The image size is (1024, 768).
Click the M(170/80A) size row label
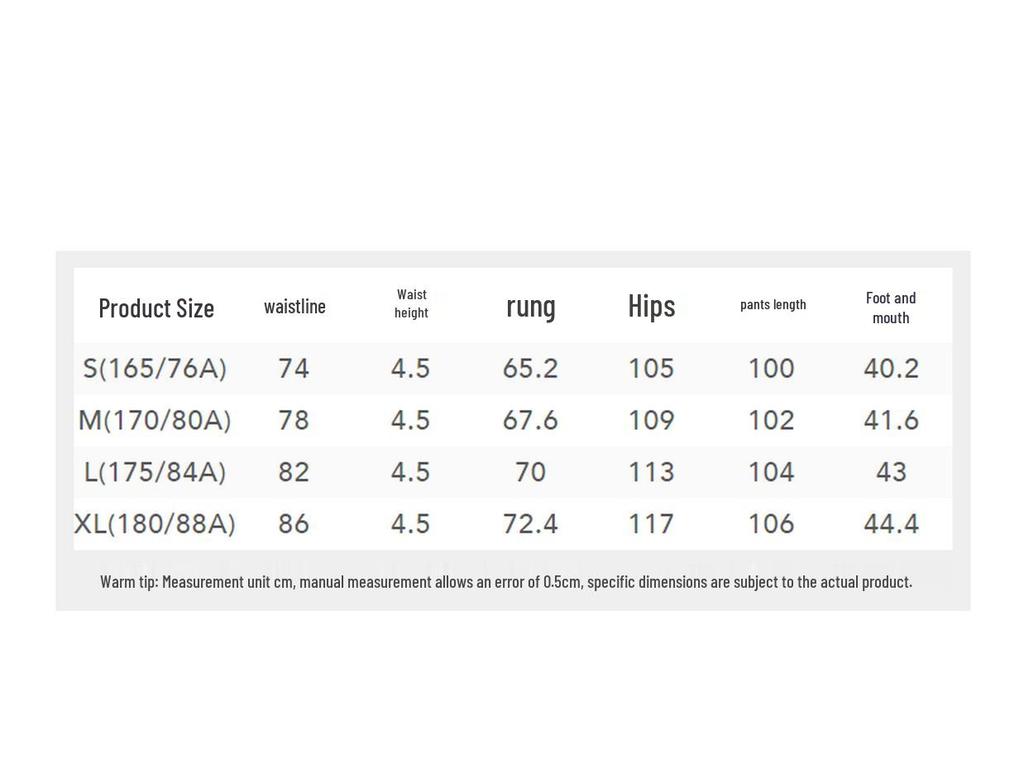click(x=155, y=420)
